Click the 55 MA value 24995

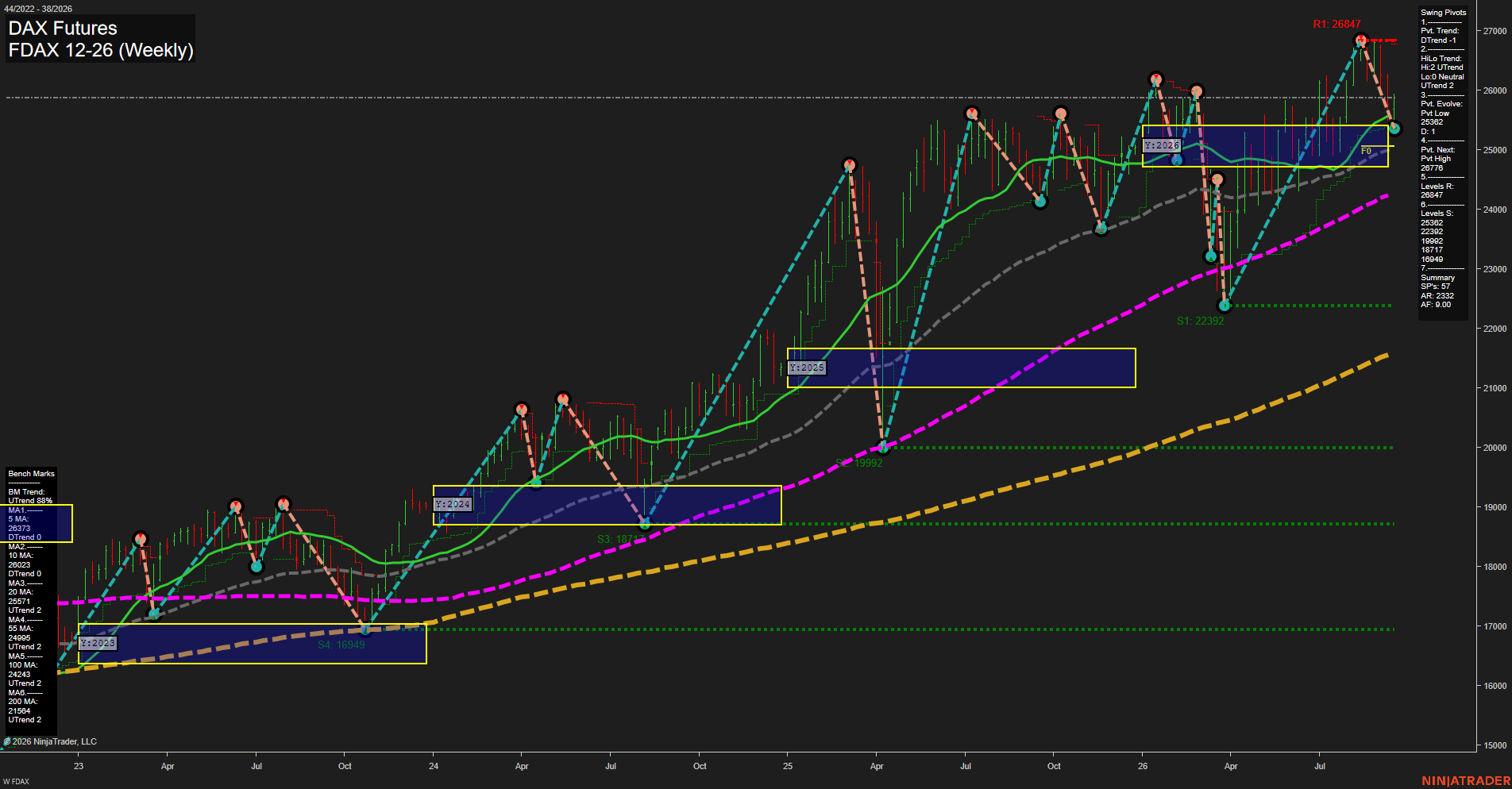pyautogui.click(x=19, y=638)
